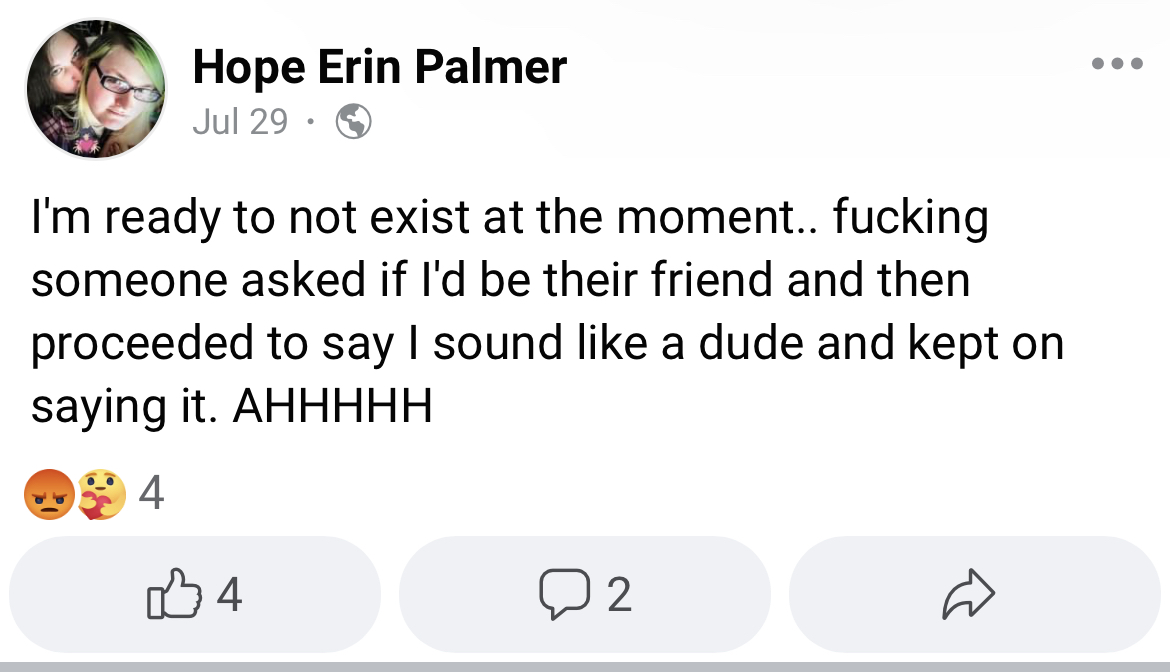
Task: Click the number 4 inside Like button
Action: pos(229,594)
